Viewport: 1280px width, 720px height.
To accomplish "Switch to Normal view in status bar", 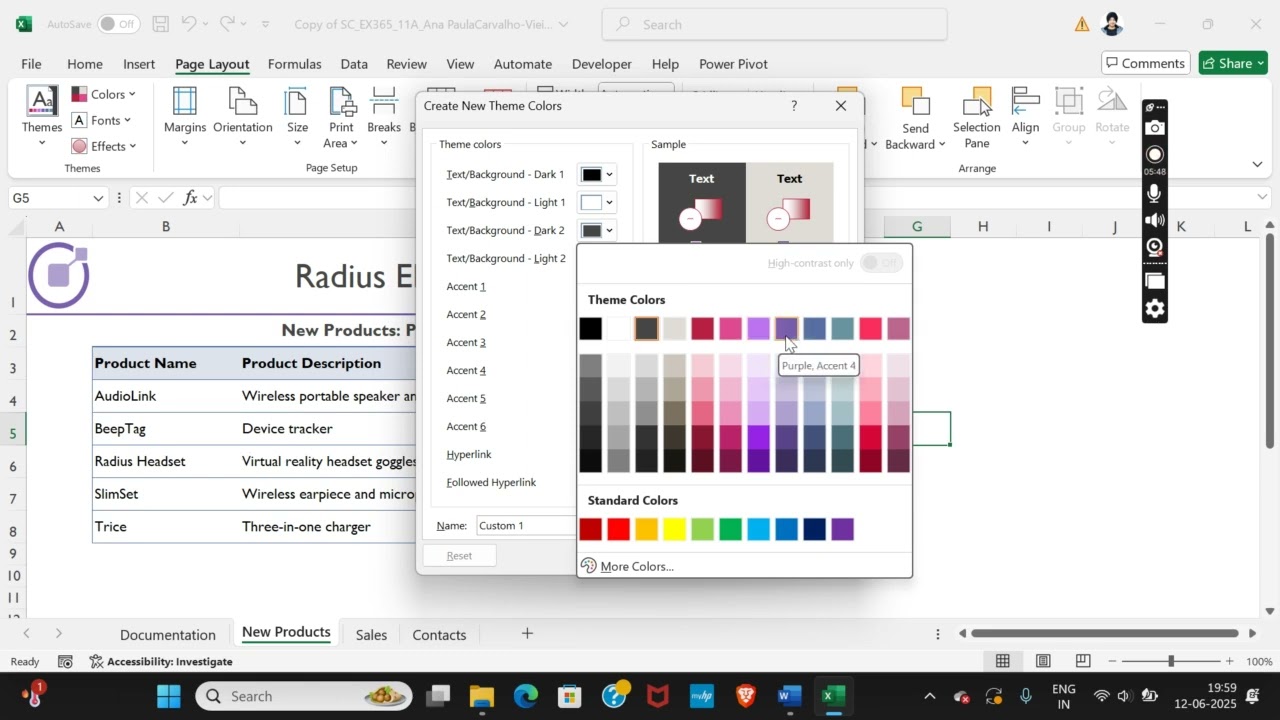I will 1002,661.
